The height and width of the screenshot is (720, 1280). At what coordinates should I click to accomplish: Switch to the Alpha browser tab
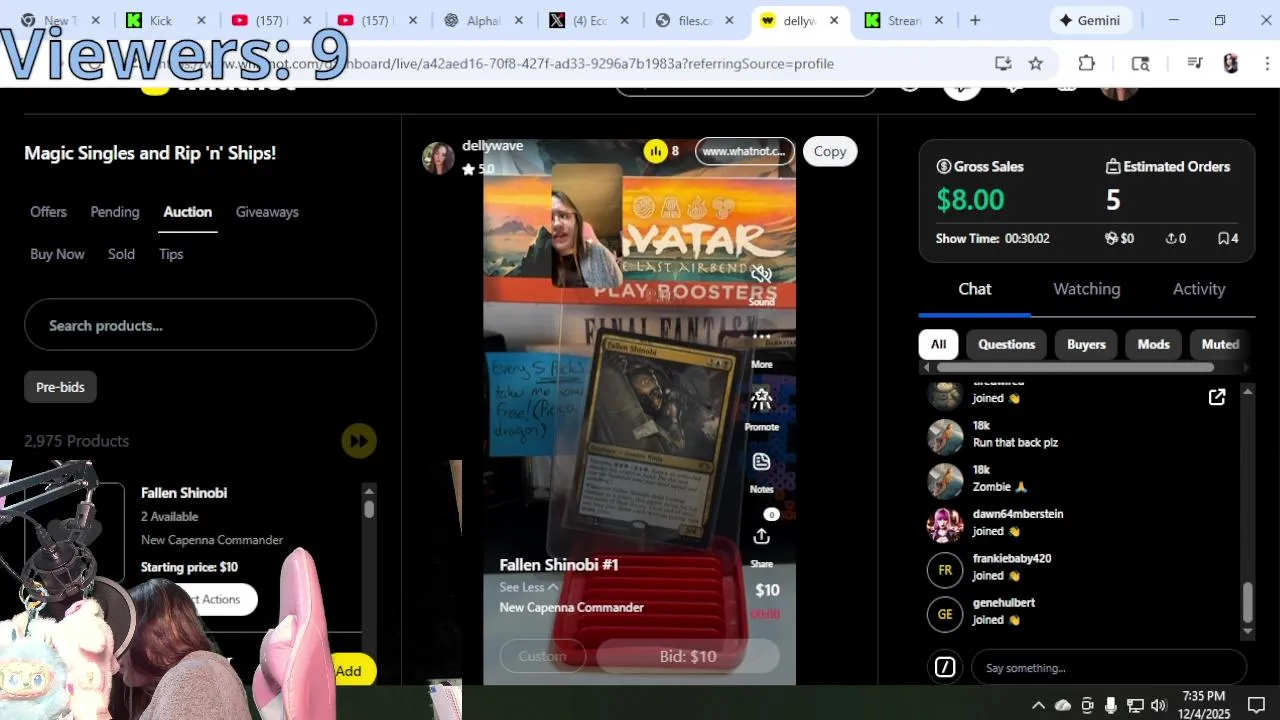pos(484,20)
